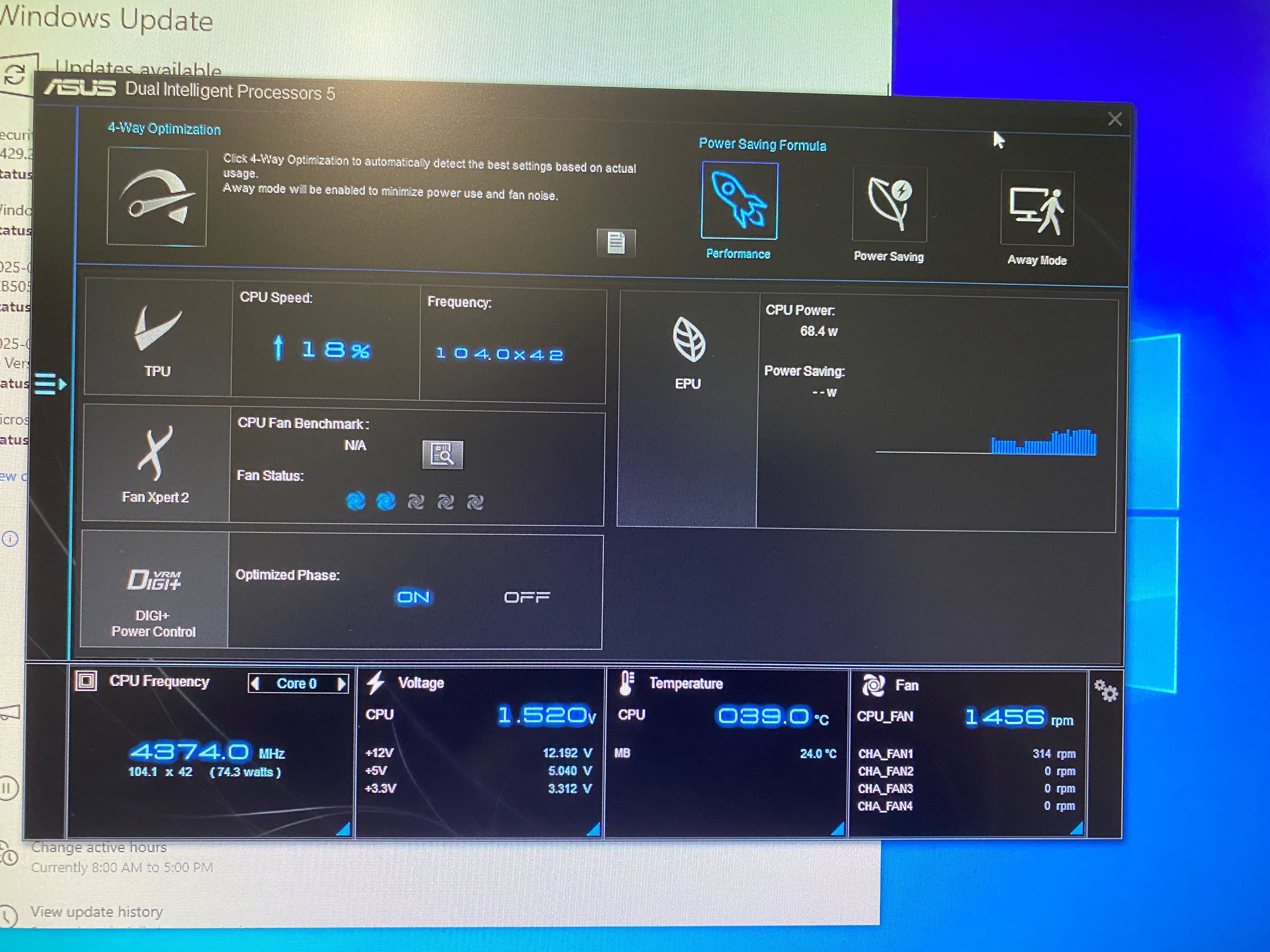Click the CPU power history graph
Screen dimensions: 1270x952
(x=986, y=441)
